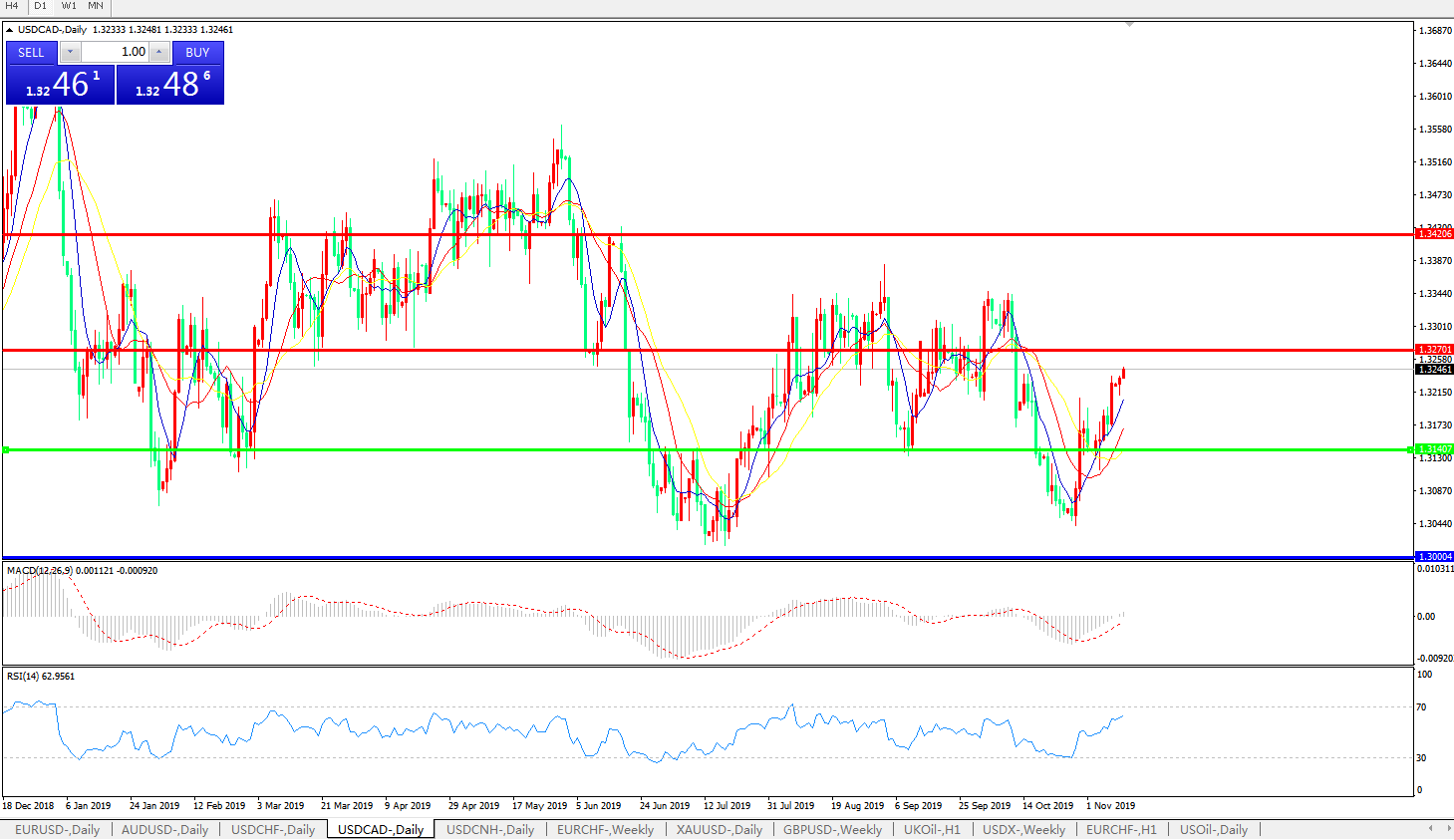Collapse the one-click trading panel triangle

(x=9, y=30)
